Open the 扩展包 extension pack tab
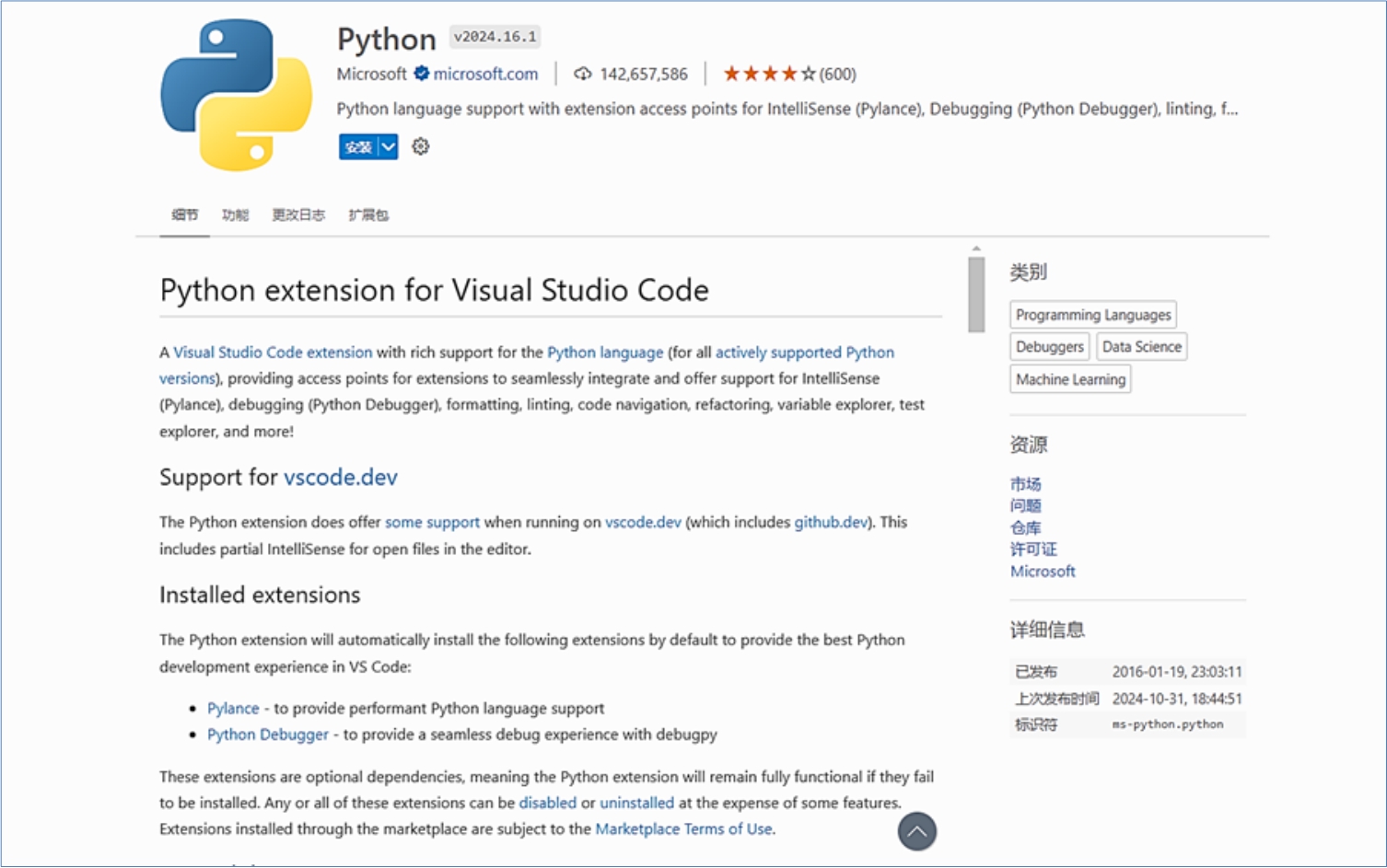Screen dimensions: 1387x868 [x=368, y=214]
